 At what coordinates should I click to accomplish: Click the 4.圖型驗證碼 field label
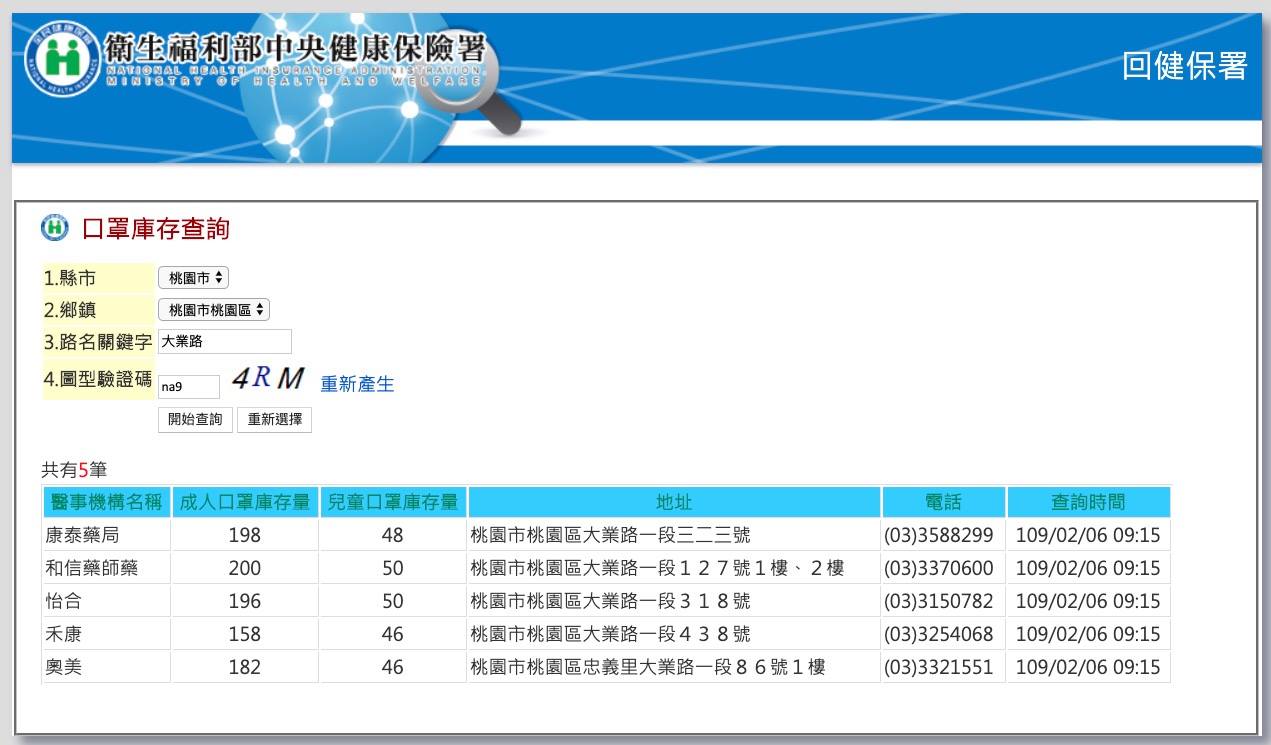[97, 379]
